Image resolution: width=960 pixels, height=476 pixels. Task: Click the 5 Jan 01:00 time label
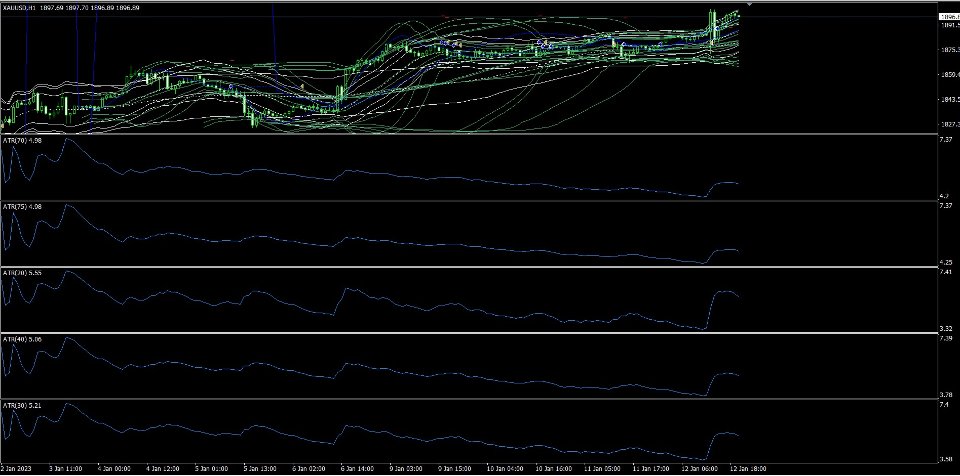click(x=211, y=469)
